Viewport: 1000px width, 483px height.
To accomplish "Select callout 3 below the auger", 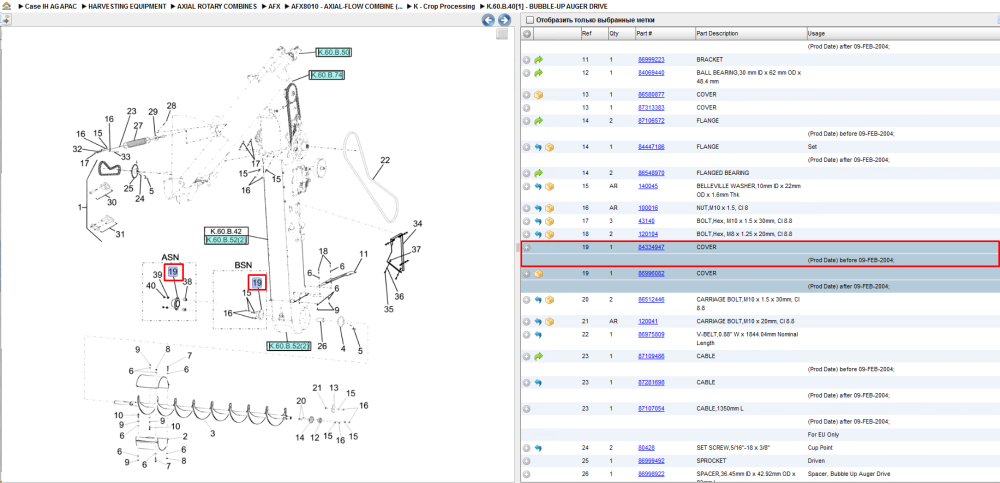I will 213,434.
